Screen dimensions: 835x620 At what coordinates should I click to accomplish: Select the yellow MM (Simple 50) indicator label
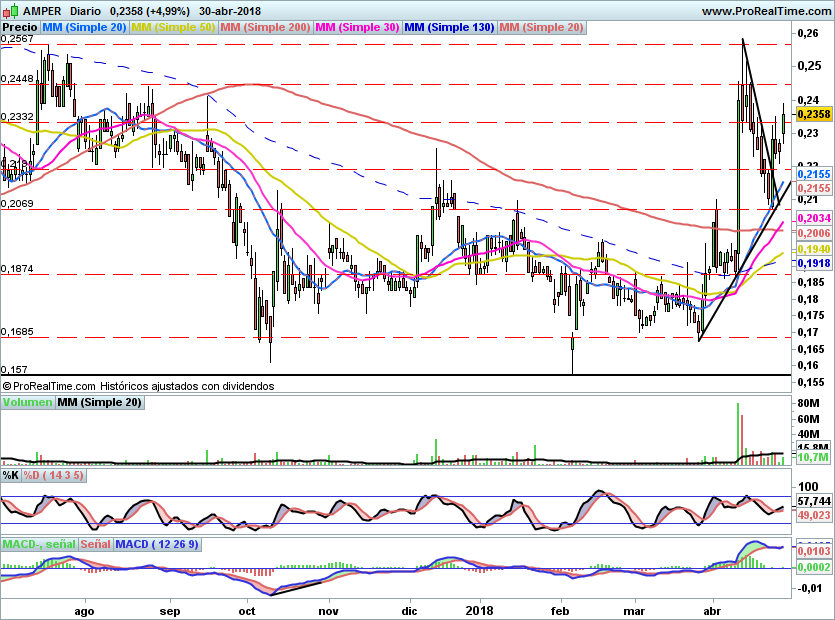173,28
